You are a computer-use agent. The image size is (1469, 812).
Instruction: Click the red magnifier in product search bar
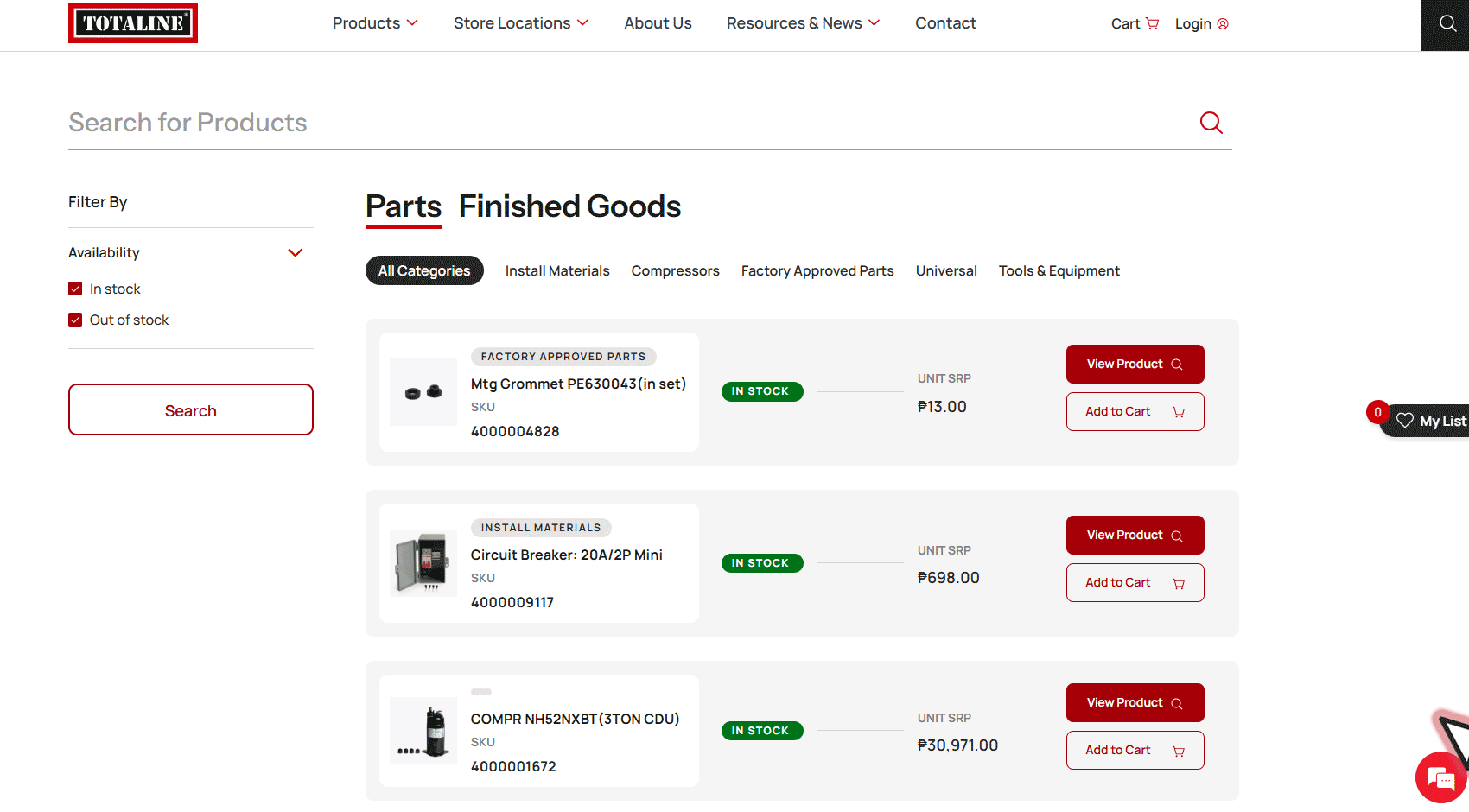(1211, 123)
